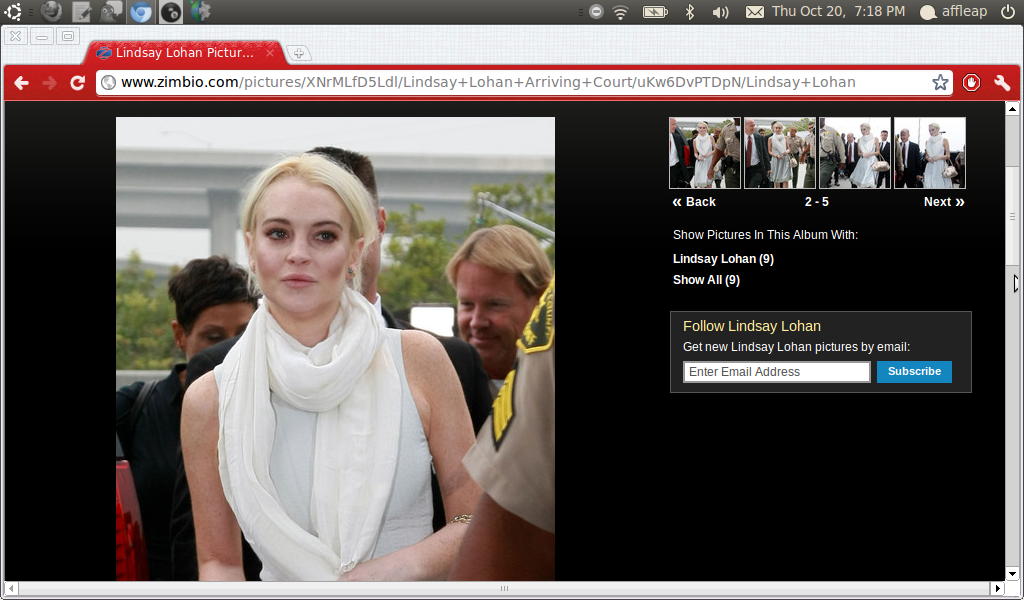Image resolution: width=1024 pixels, height=600 pixels.
Task: Click the vertical scrollbar up arrow
Action: [1012, 109]
